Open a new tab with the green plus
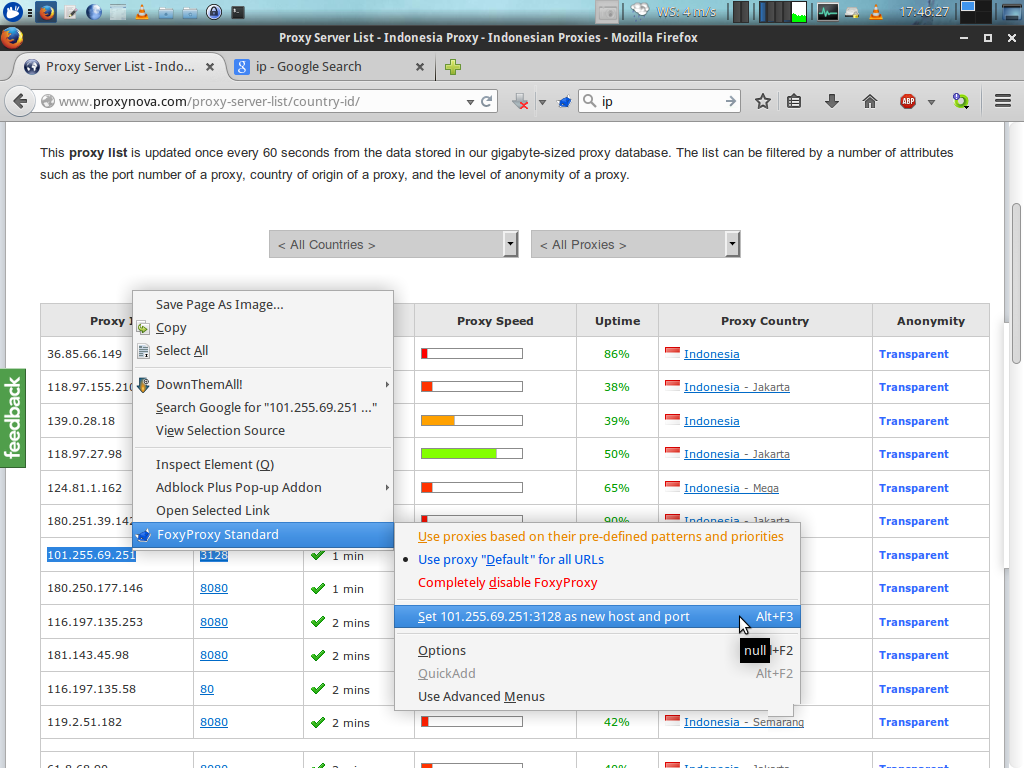The height and width of the screenshot is (768, 1024). 453,67
